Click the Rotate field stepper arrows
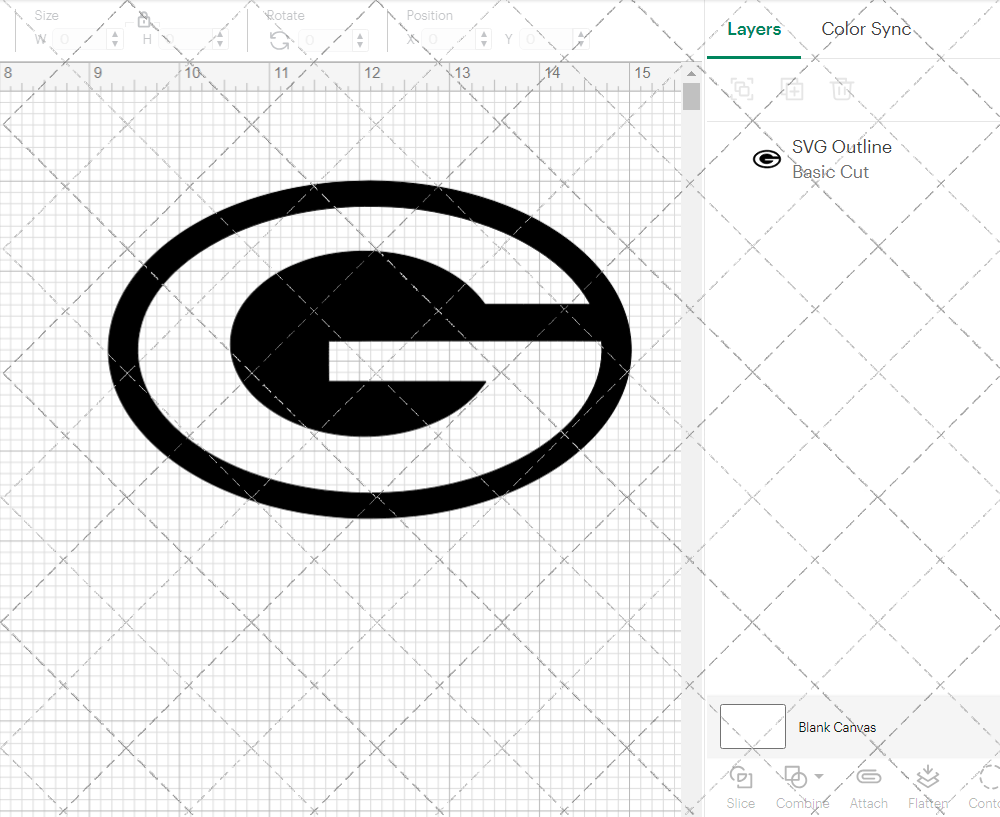 360,40
